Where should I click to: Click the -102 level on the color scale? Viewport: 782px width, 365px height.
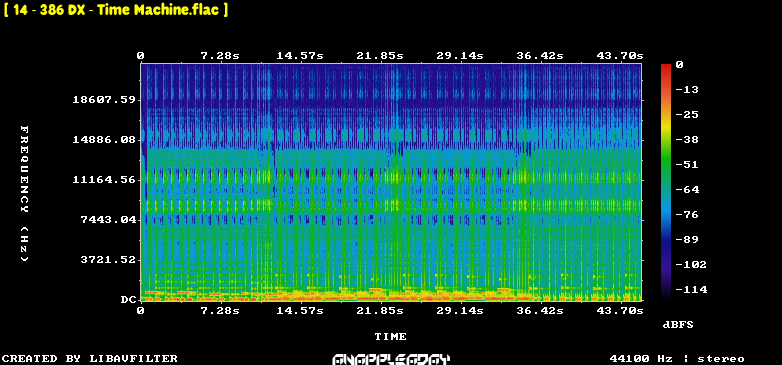690,264
